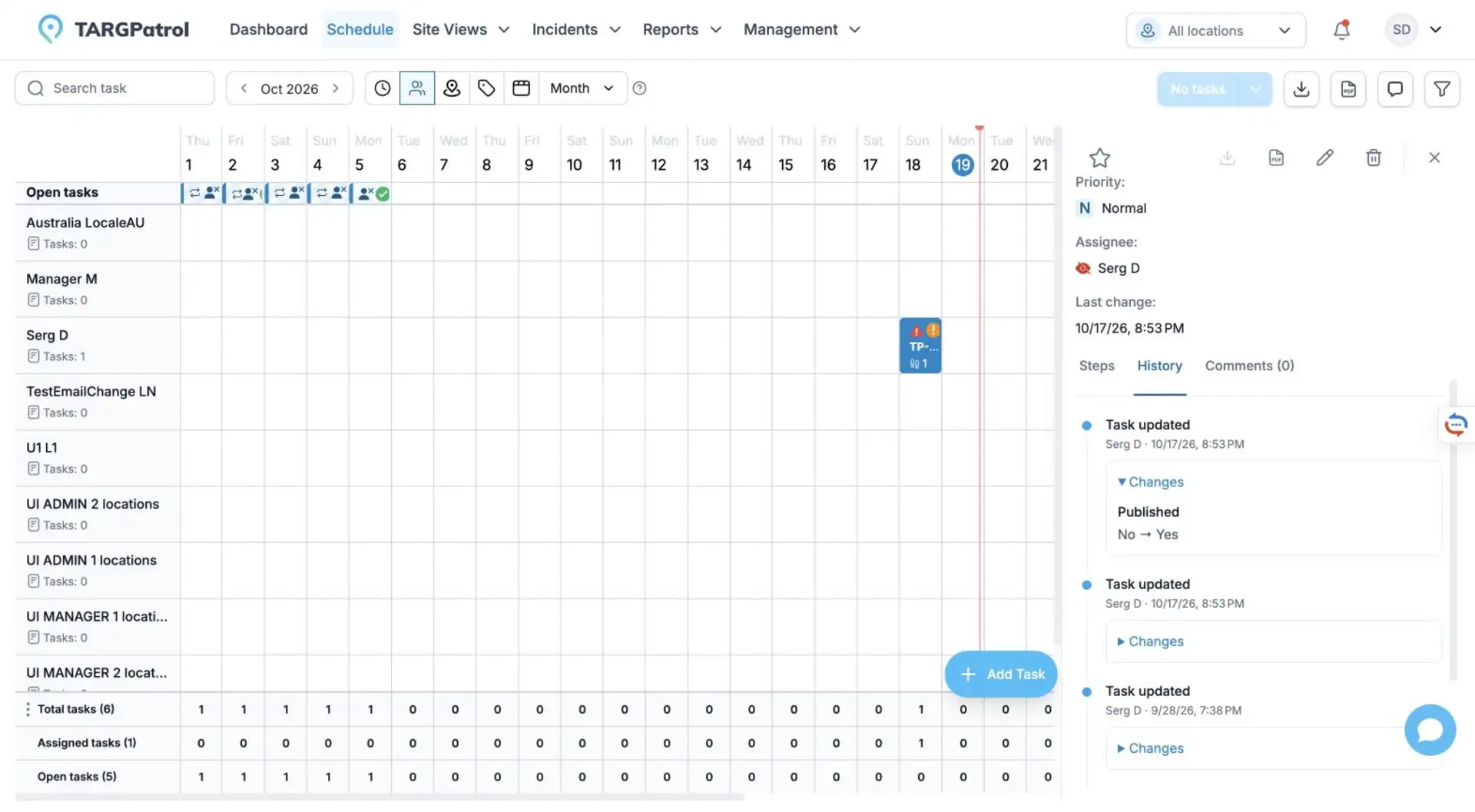
Task: Edit the task with pencil icon
Action: 1324,157
